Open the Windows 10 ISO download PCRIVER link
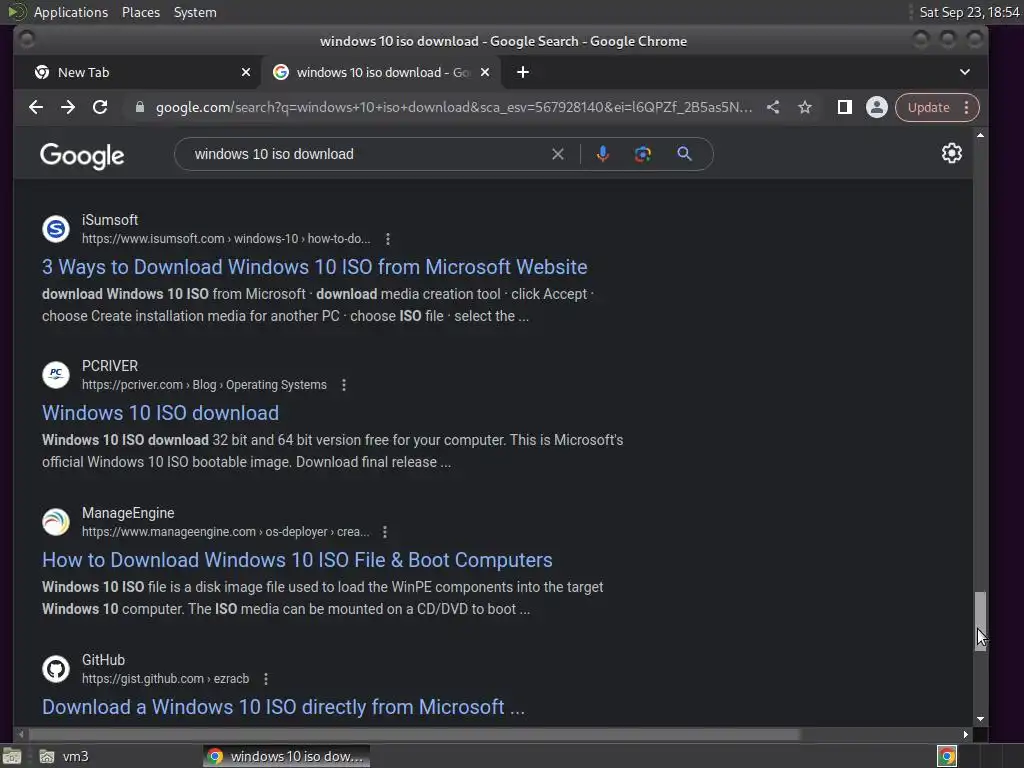Screen dimensions: 1024x768 pos(161,413)
